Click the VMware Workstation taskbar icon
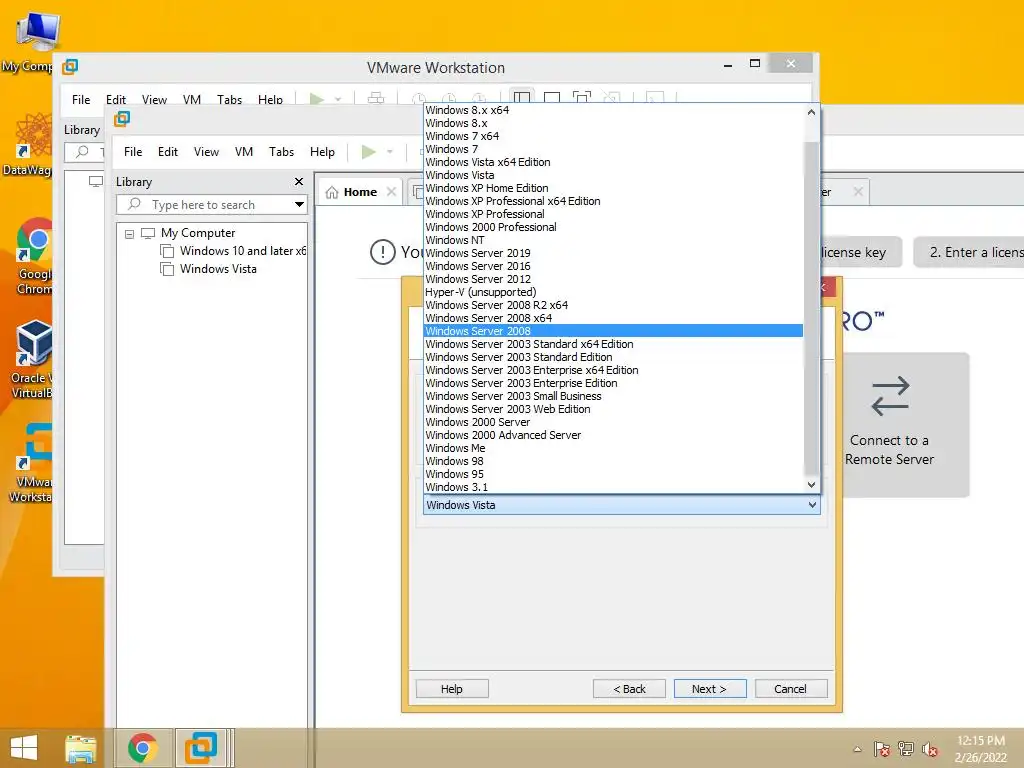This screenshot has width=1024, height=768. click(201, 748)
